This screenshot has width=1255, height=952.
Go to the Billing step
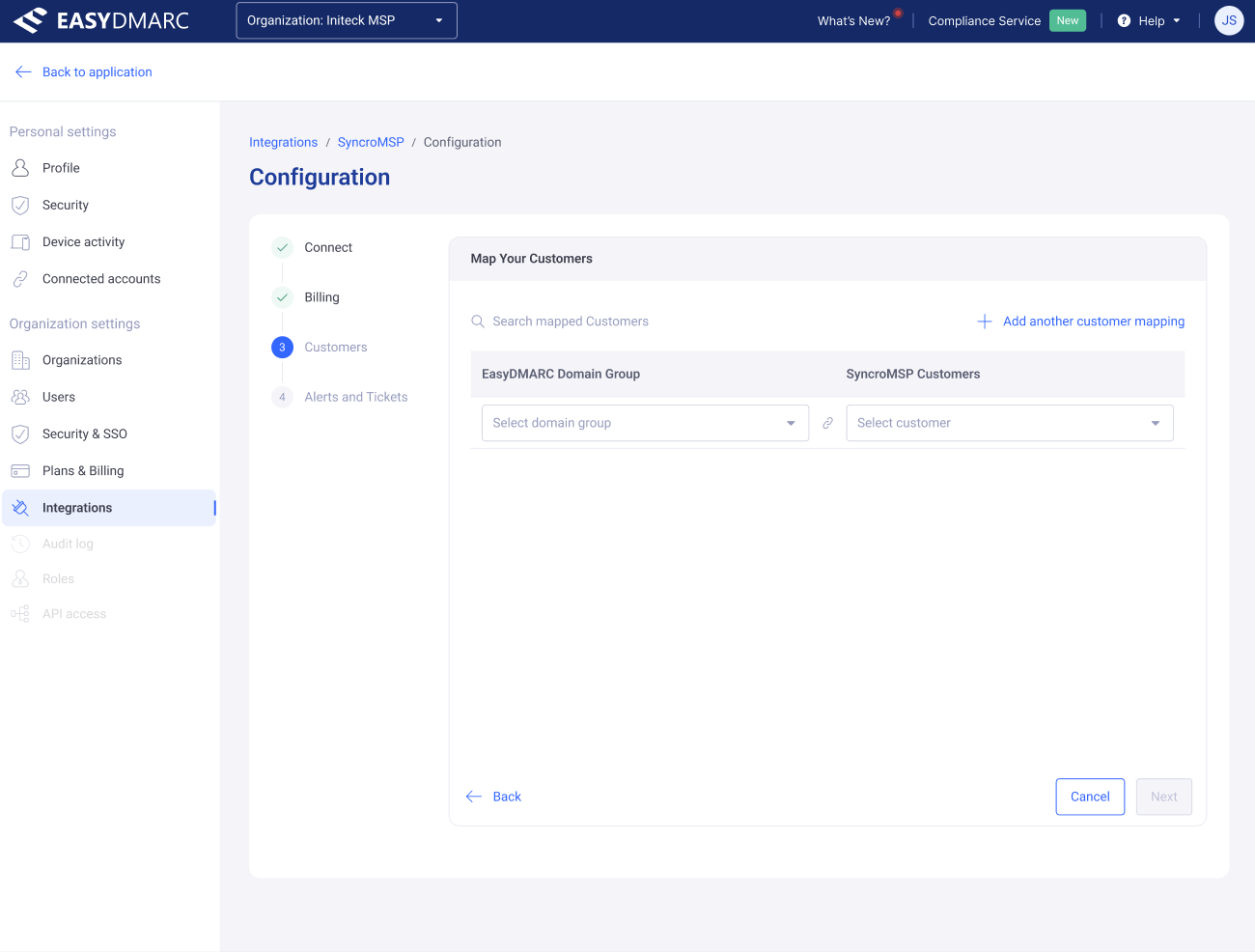click(321, 297)
